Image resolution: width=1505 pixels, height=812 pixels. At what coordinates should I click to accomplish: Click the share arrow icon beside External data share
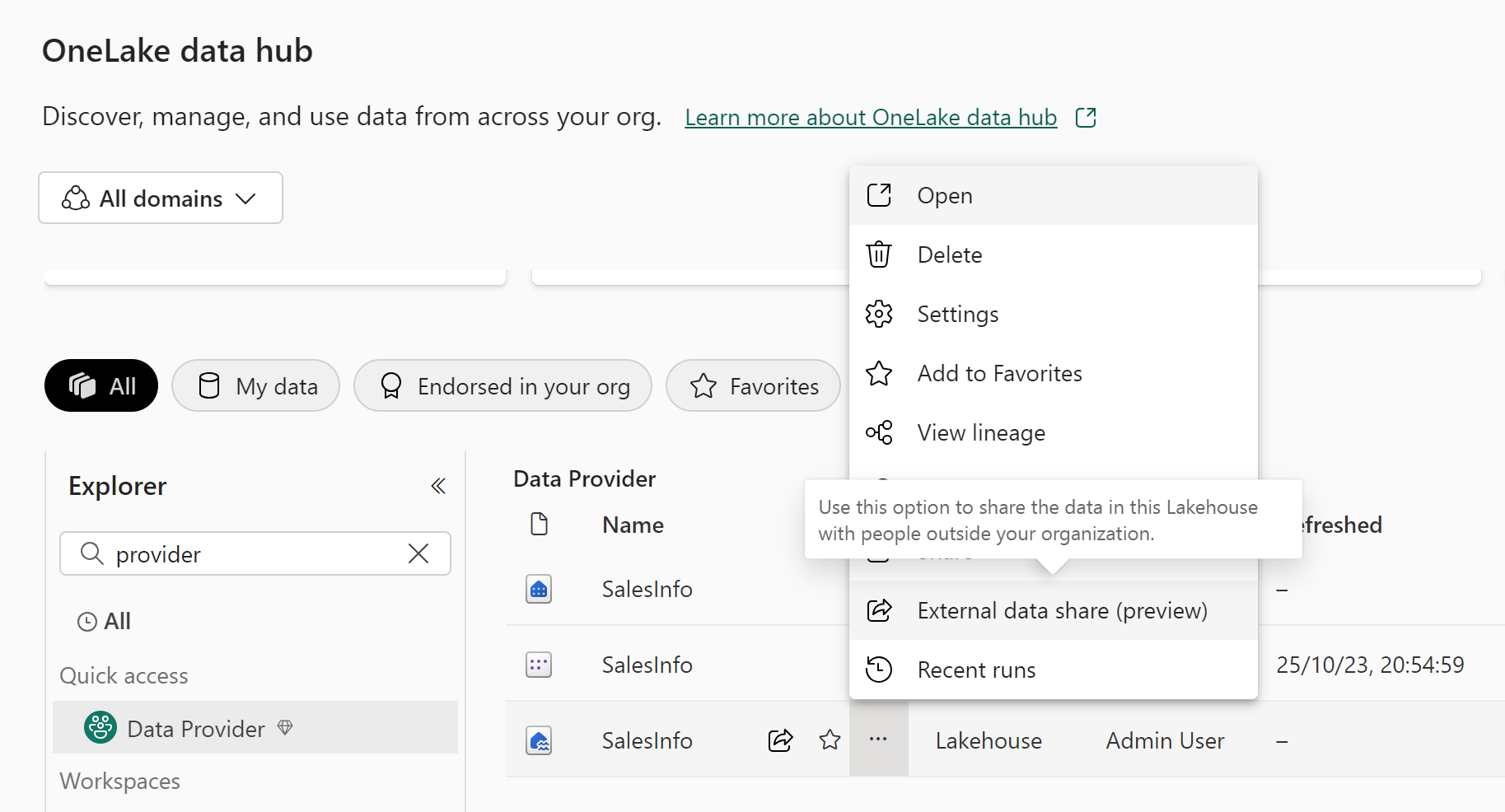click(879, 610)
